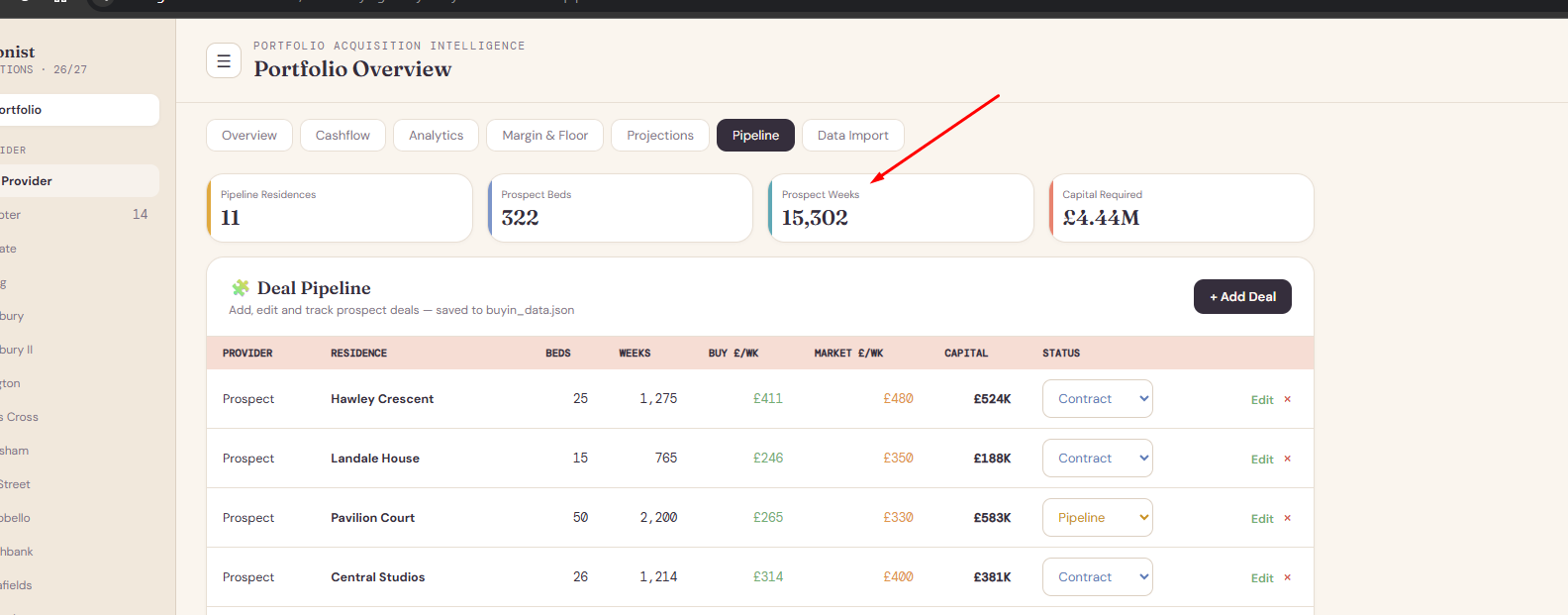Click the Prospect Weeks card
The height and width of the screenshot is (615, 1568).
pyautogui.click(x=901, y=208)
